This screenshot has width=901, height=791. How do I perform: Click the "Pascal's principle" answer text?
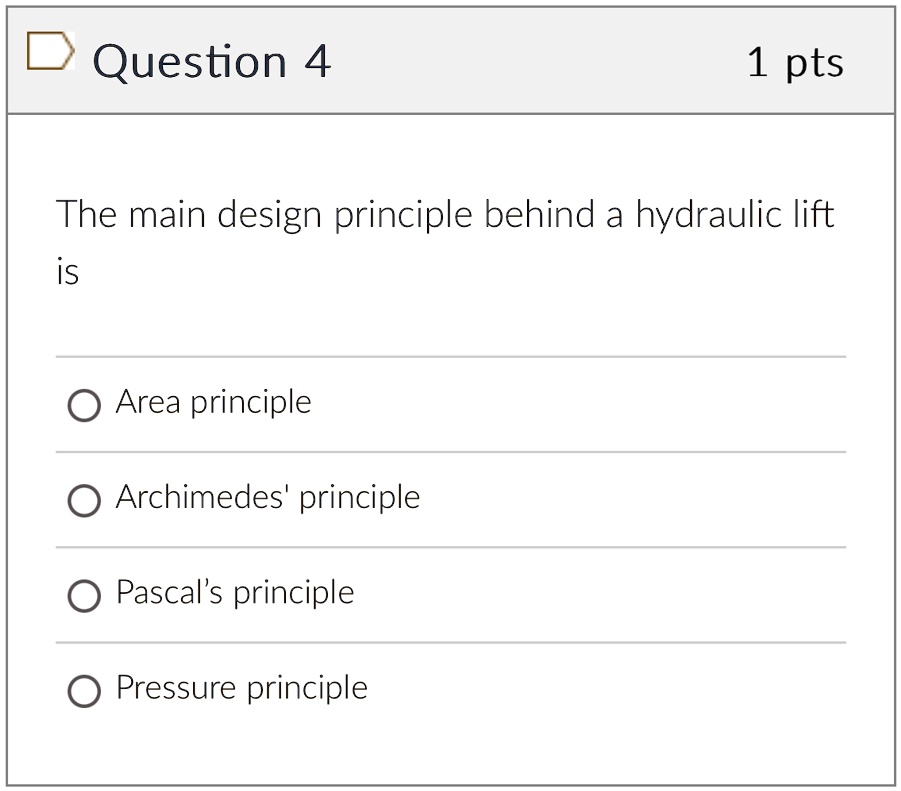pyautogui.click(x=235, y=593)
